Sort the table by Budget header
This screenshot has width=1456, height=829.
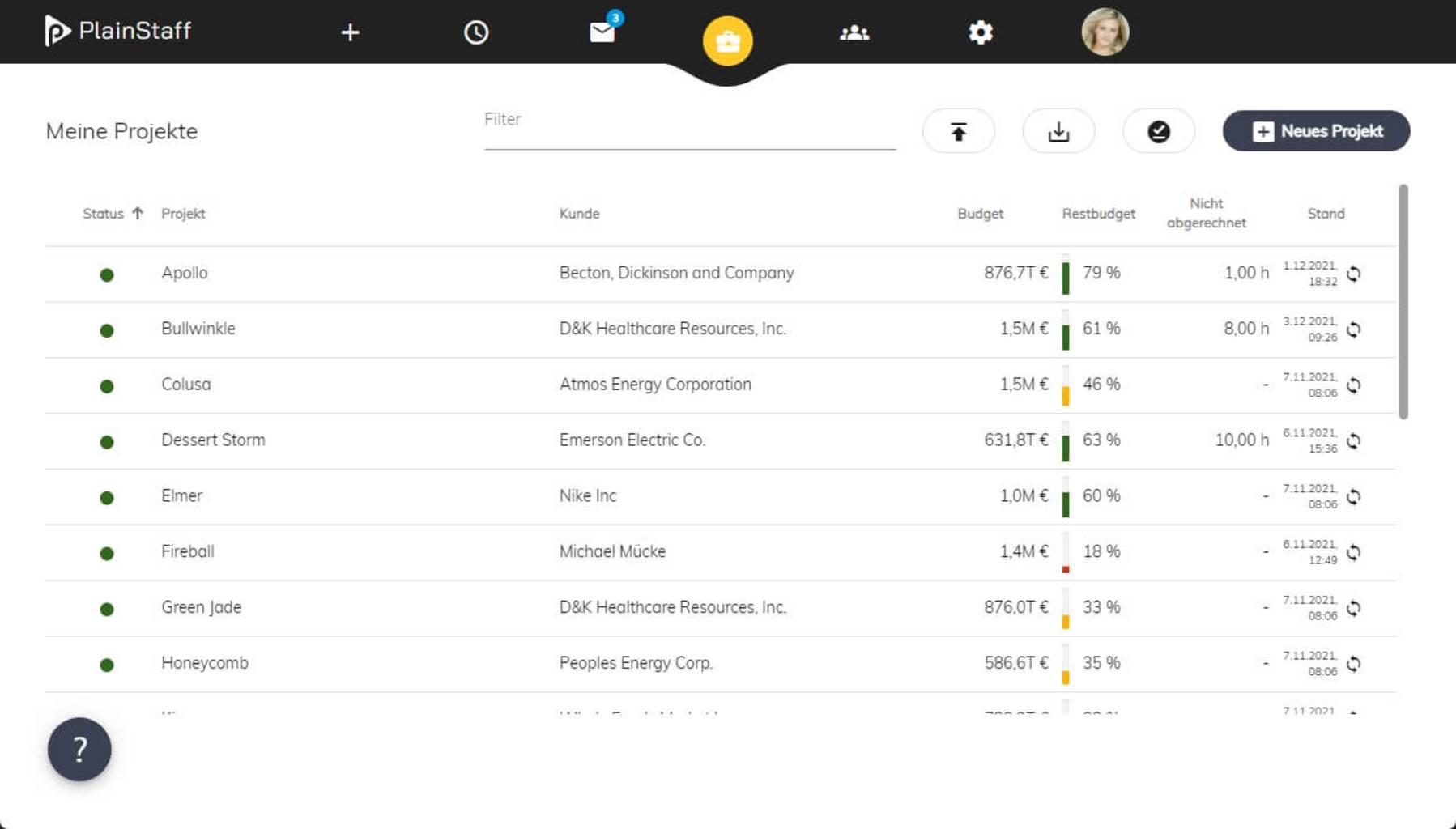click(x=980, y=214)
